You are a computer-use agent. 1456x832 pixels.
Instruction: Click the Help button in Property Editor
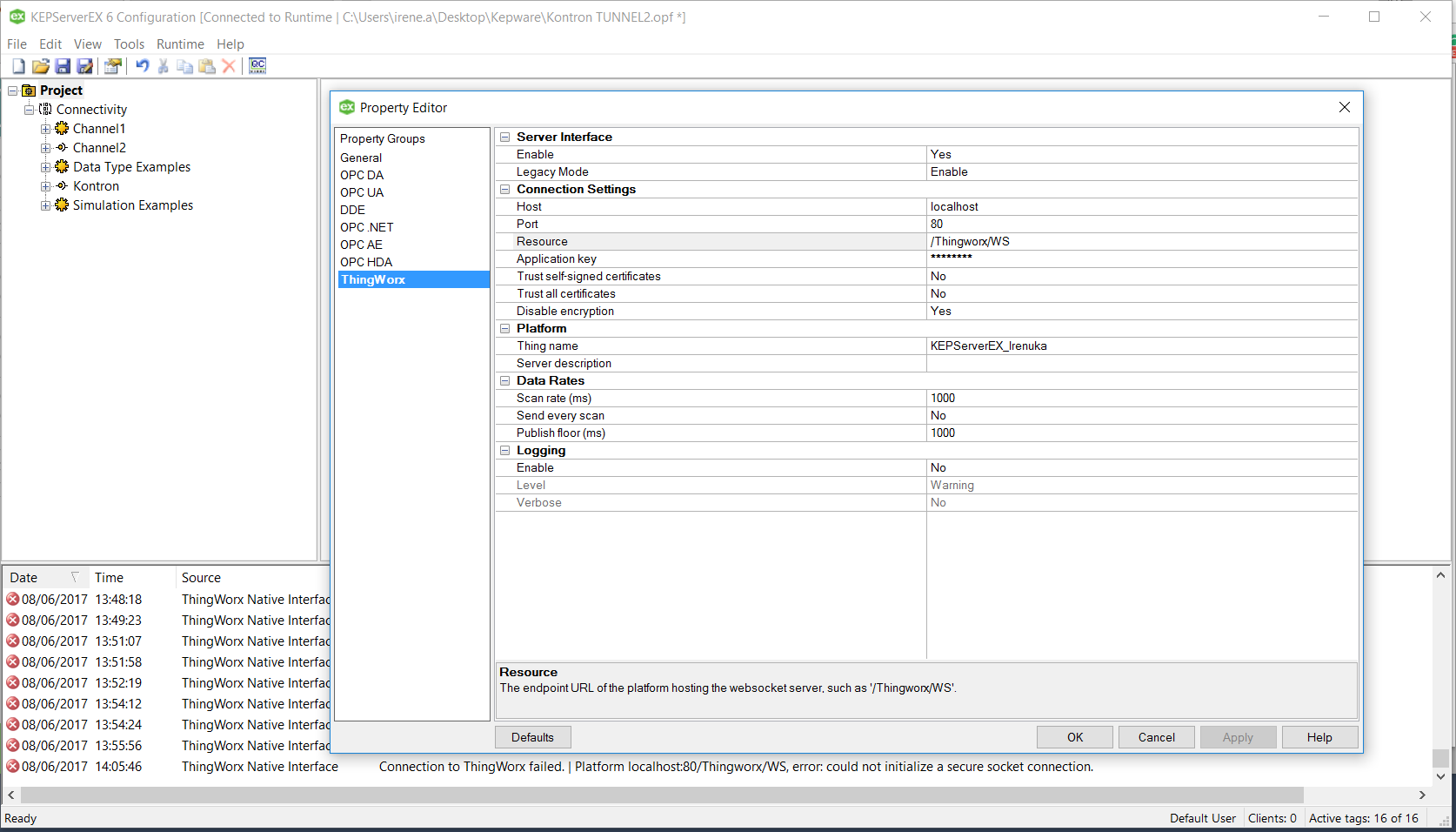1319,737
